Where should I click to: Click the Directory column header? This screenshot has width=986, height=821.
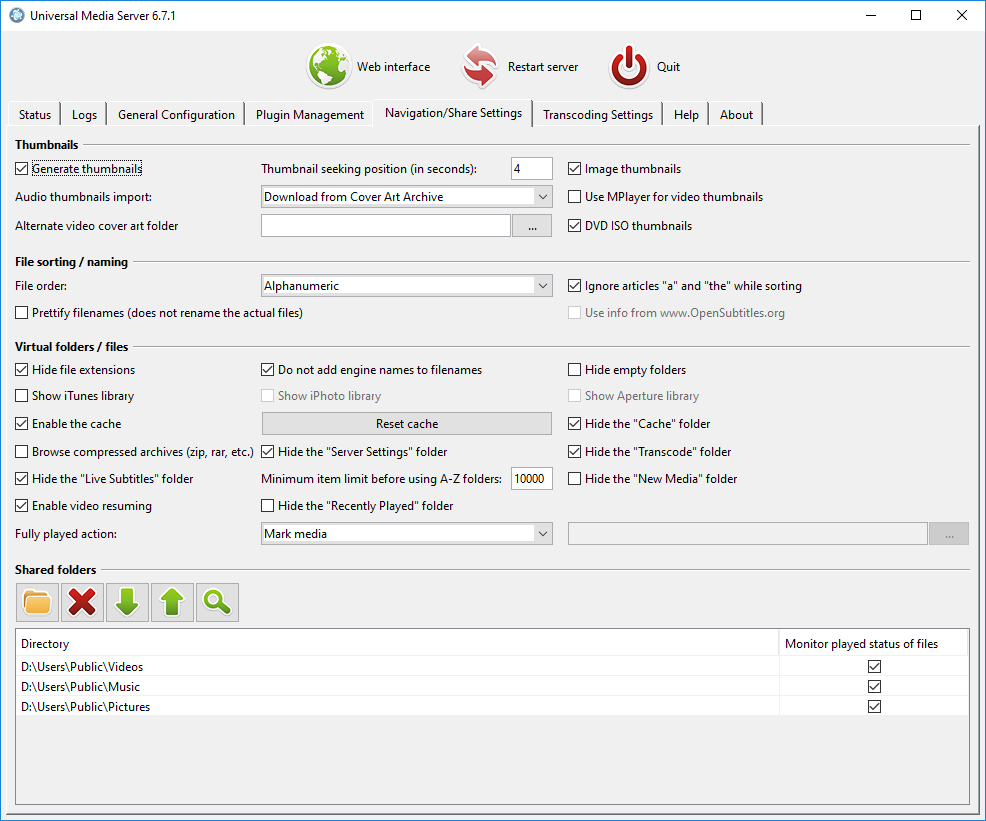pos(397,643)
